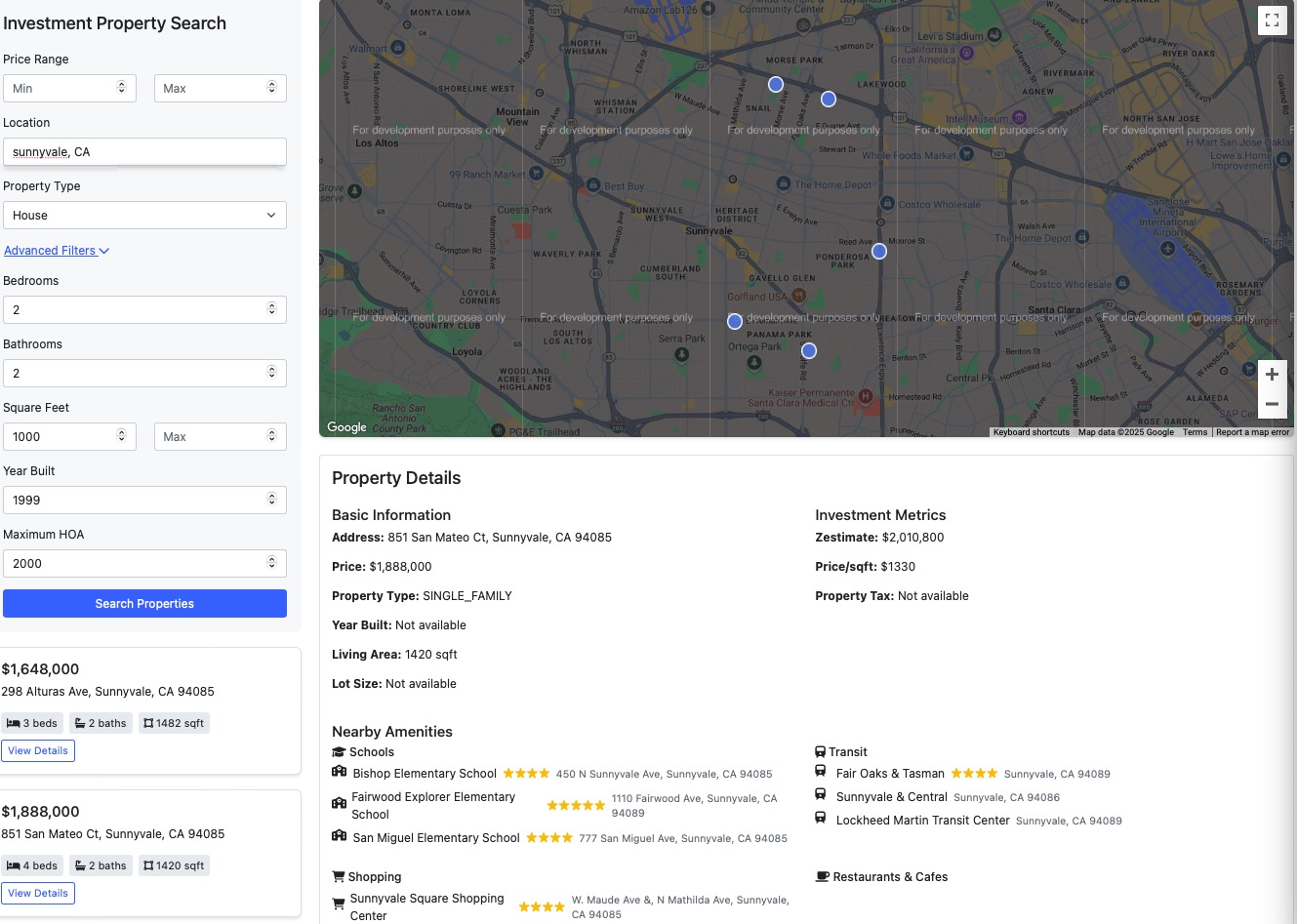Toggle fullscreen map view
Image resolution: width=1297 pixels, height=924 pixels.
(x=1272, y=20)
